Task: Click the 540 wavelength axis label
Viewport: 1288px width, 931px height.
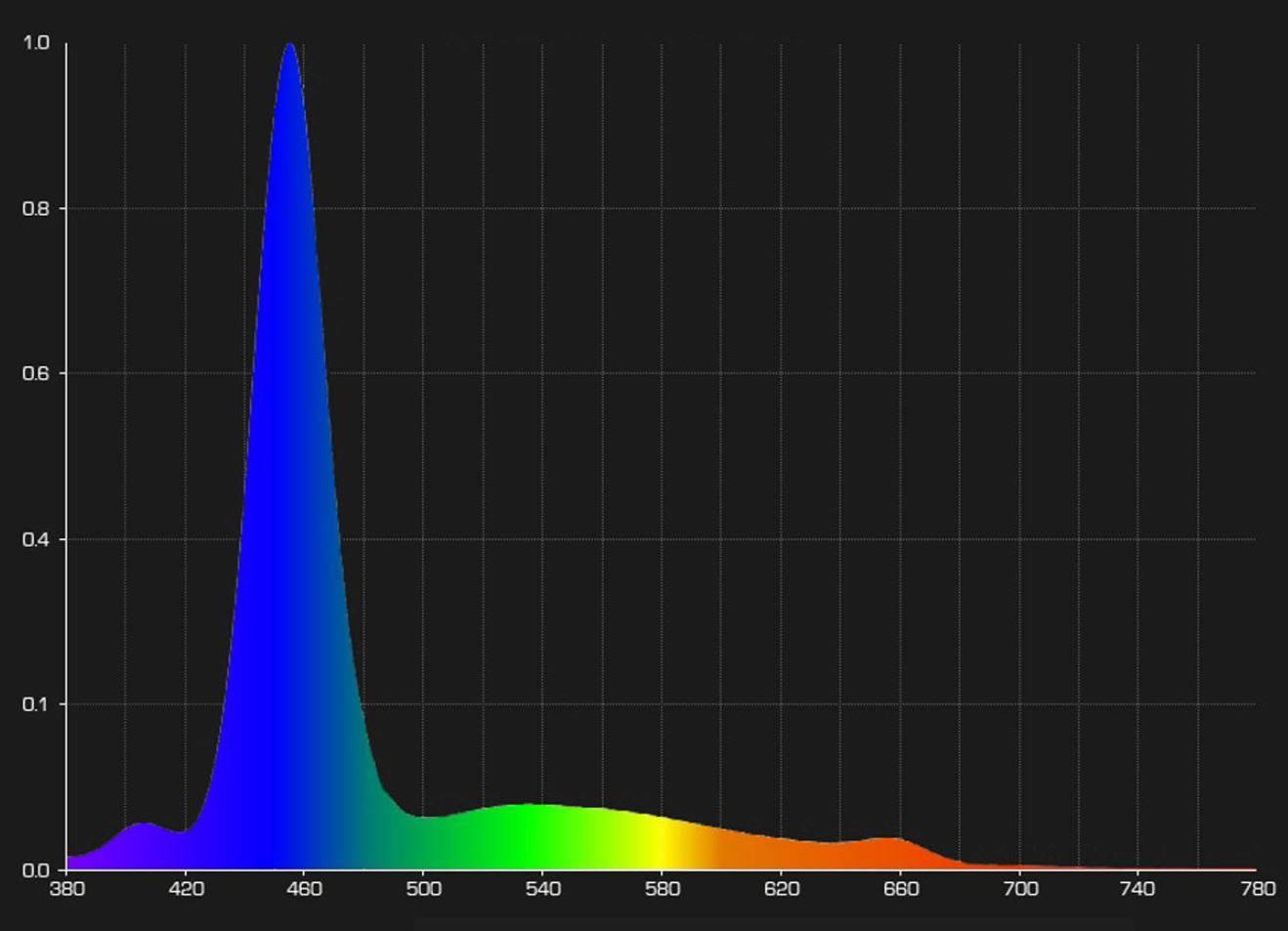Action: point(542,889)
